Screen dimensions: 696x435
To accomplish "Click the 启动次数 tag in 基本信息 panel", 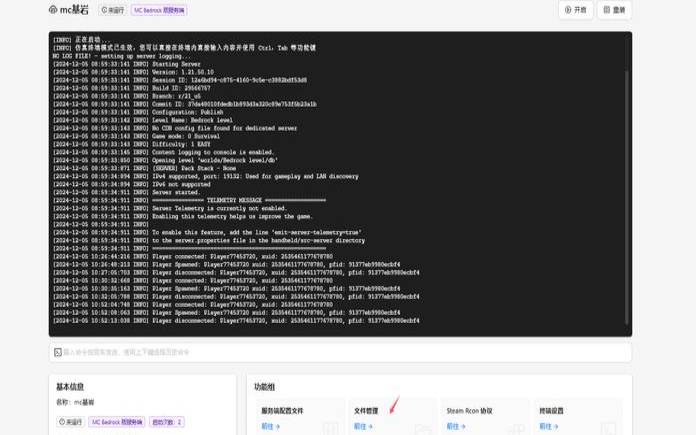I will [x=166, y=422].
